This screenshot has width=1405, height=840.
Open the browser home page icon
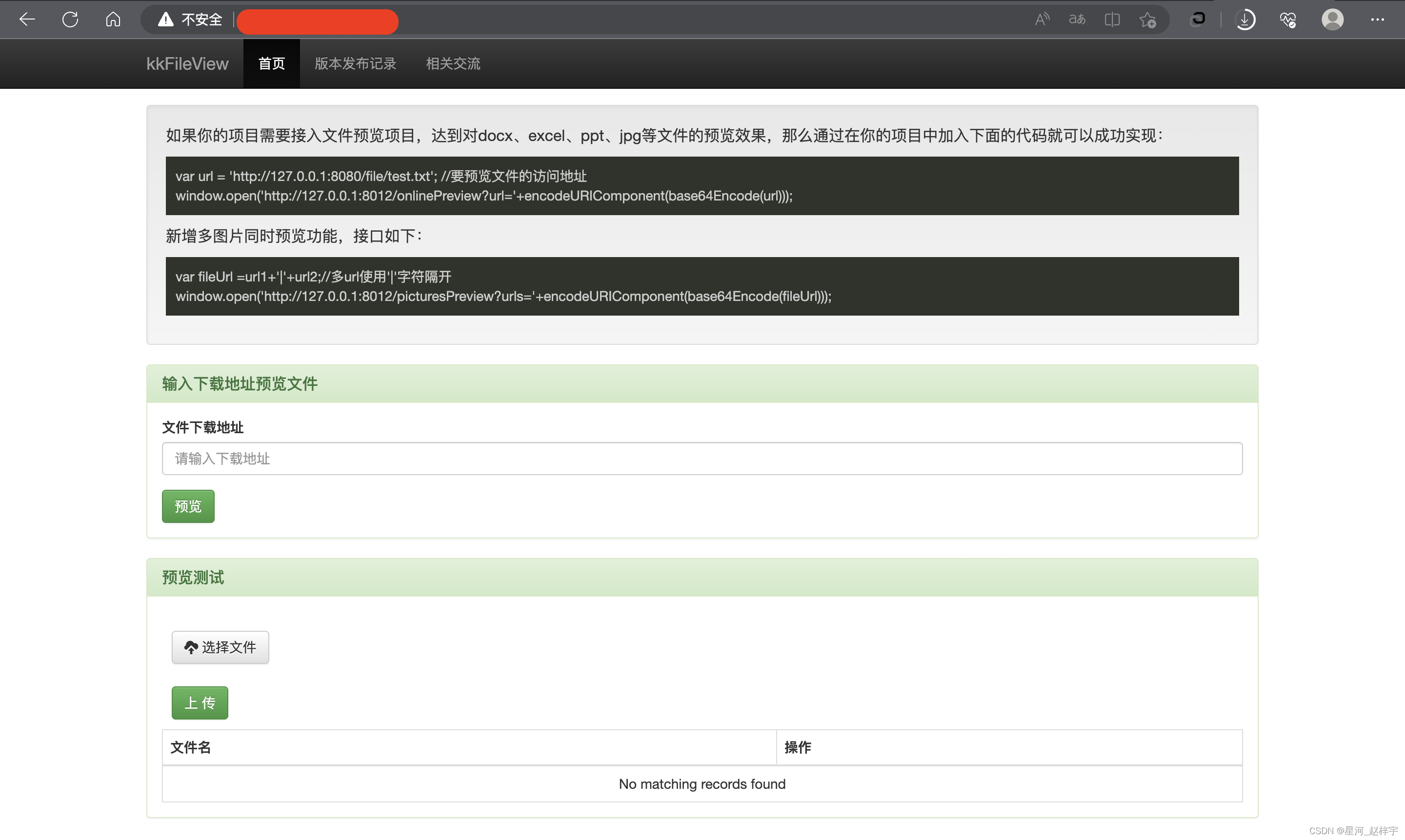pos(112,19)
